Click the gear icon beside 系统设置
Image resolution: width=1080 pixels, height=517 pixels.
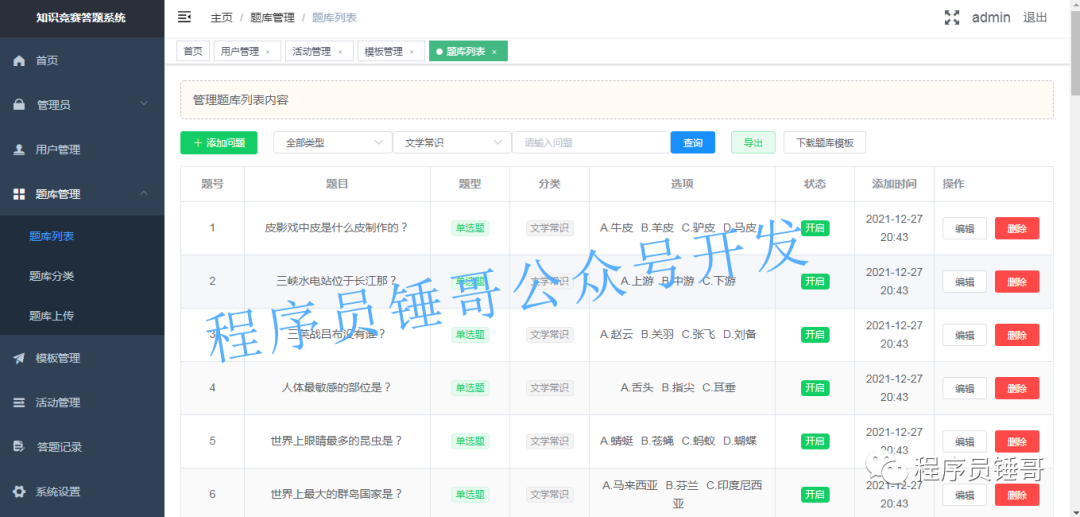click(x=19, y=492)
